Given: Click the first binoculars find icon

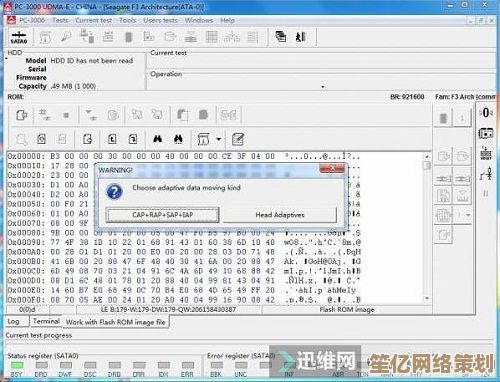Looking at the screenshot, I should 158,139.
